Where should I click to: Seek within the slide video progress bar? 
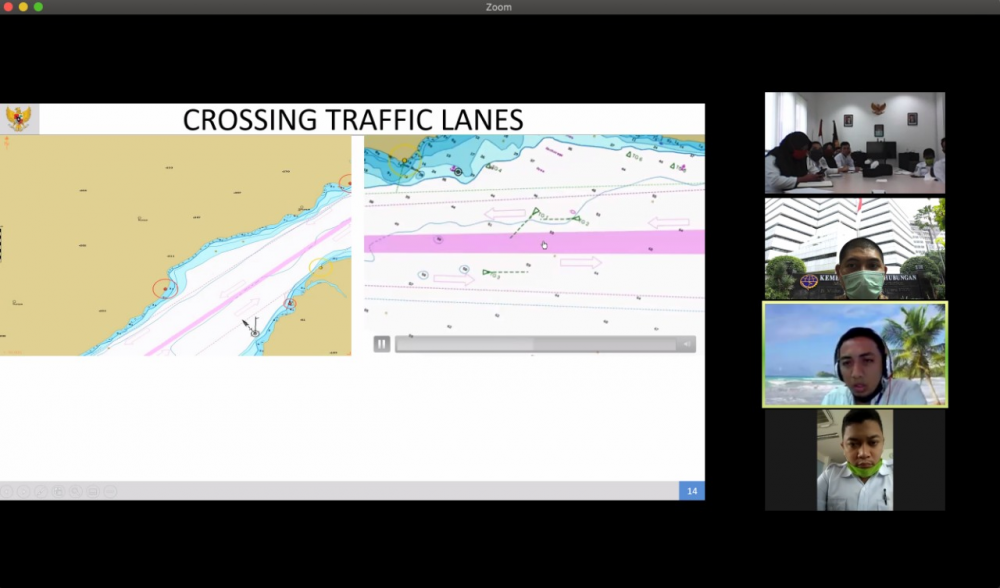536,344
